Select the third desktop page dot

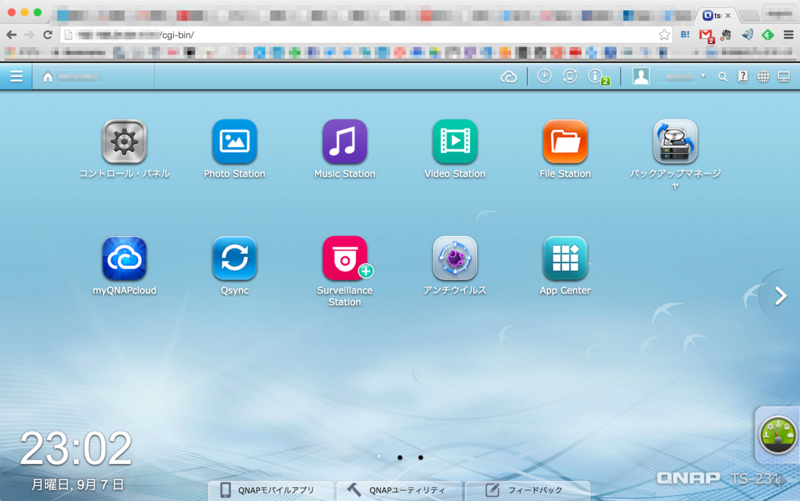(420, 458)
